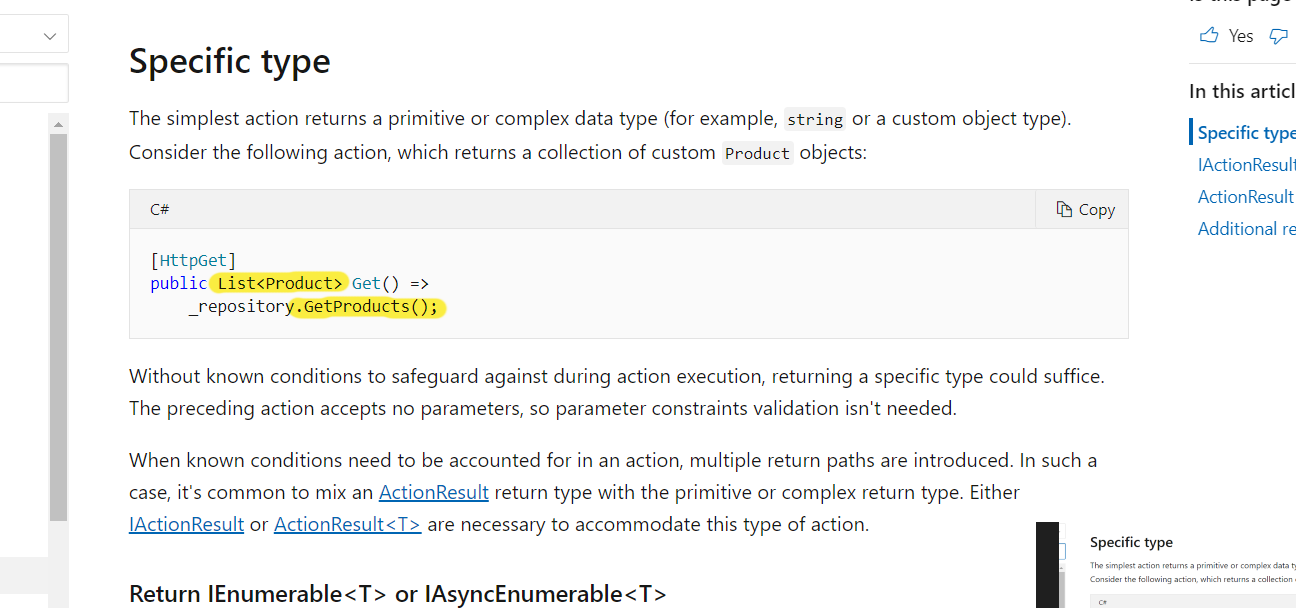This screenshot has width=1296, height=608.
Task: Rate this page helpful with thumbs up
Action: coord(1208,34)
